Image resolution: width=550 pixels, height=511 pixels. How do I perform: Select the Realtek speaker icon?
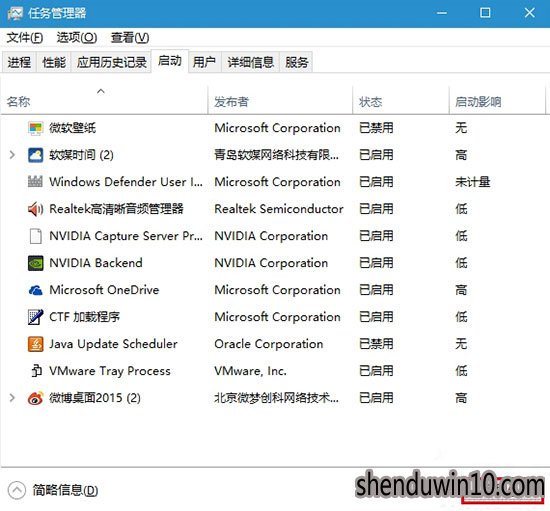point(35,209)
